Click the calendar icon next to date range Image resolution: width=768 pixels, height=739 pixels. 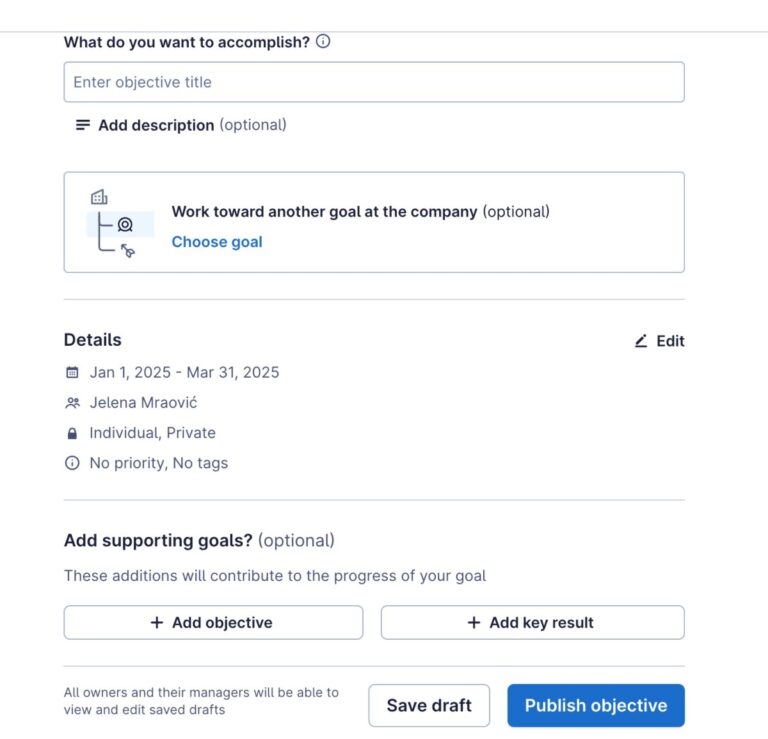72,372
